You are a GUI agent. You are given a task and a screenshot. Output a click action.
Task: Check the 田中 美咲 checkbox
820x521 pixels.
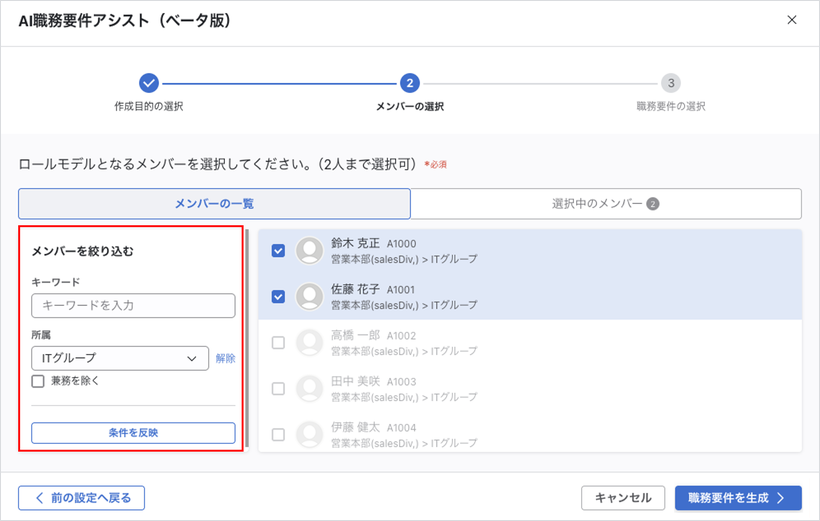coord(278,389)
